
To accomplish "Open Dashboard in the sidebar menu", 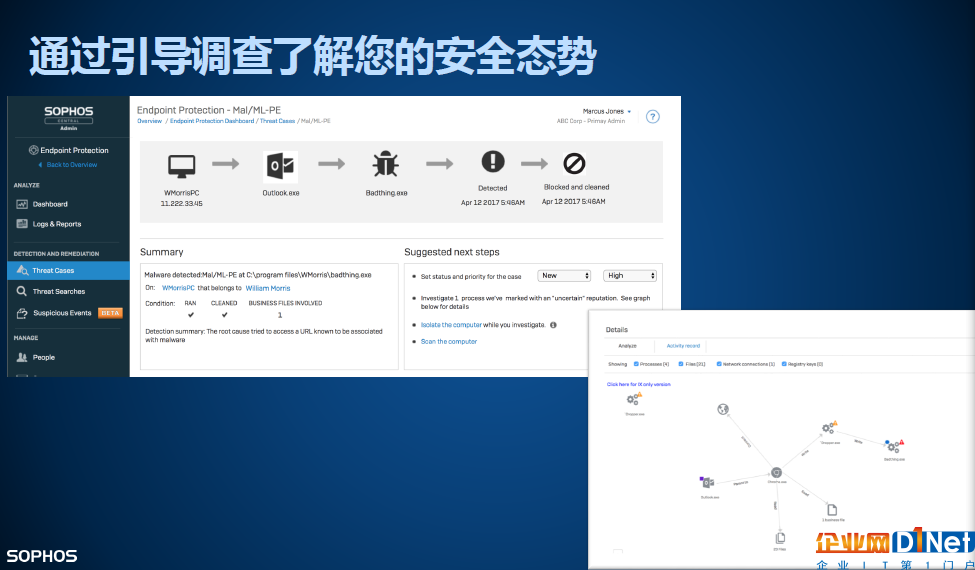I will coord(50,204).
